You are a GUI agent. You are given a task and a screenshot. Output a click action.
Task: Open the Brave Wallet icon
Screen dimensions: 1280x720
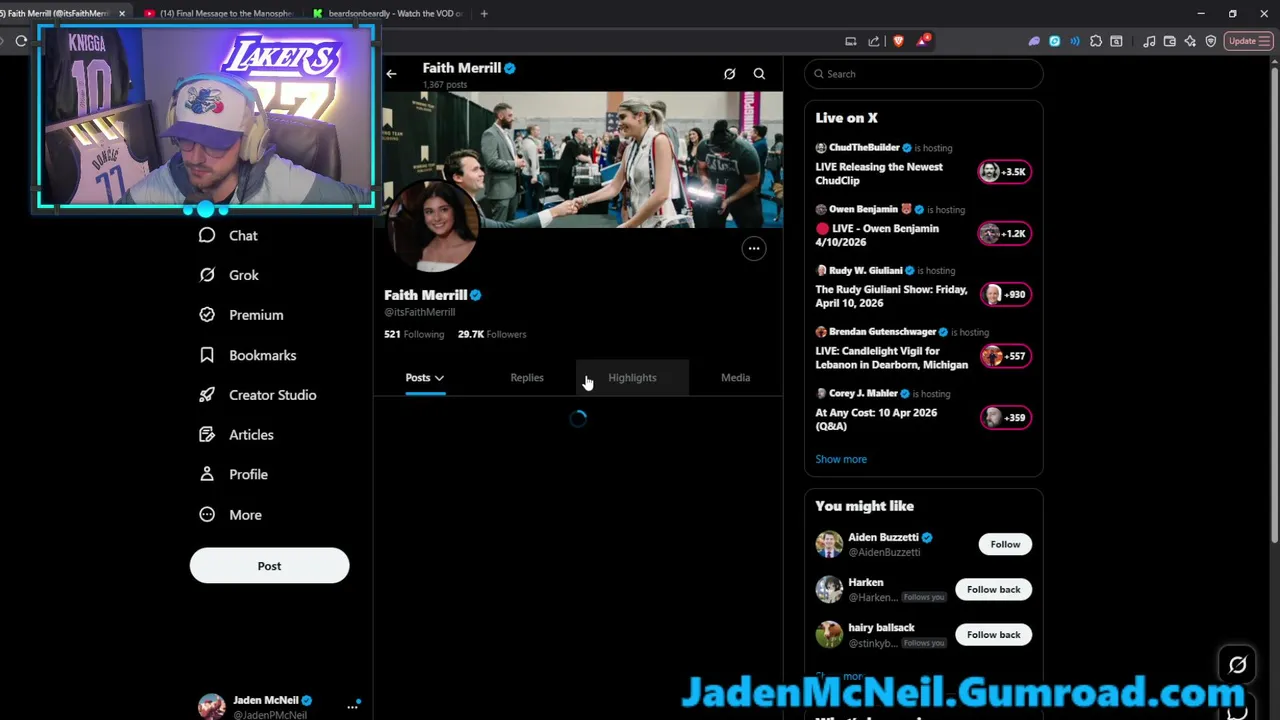[x=1170, y=41]
